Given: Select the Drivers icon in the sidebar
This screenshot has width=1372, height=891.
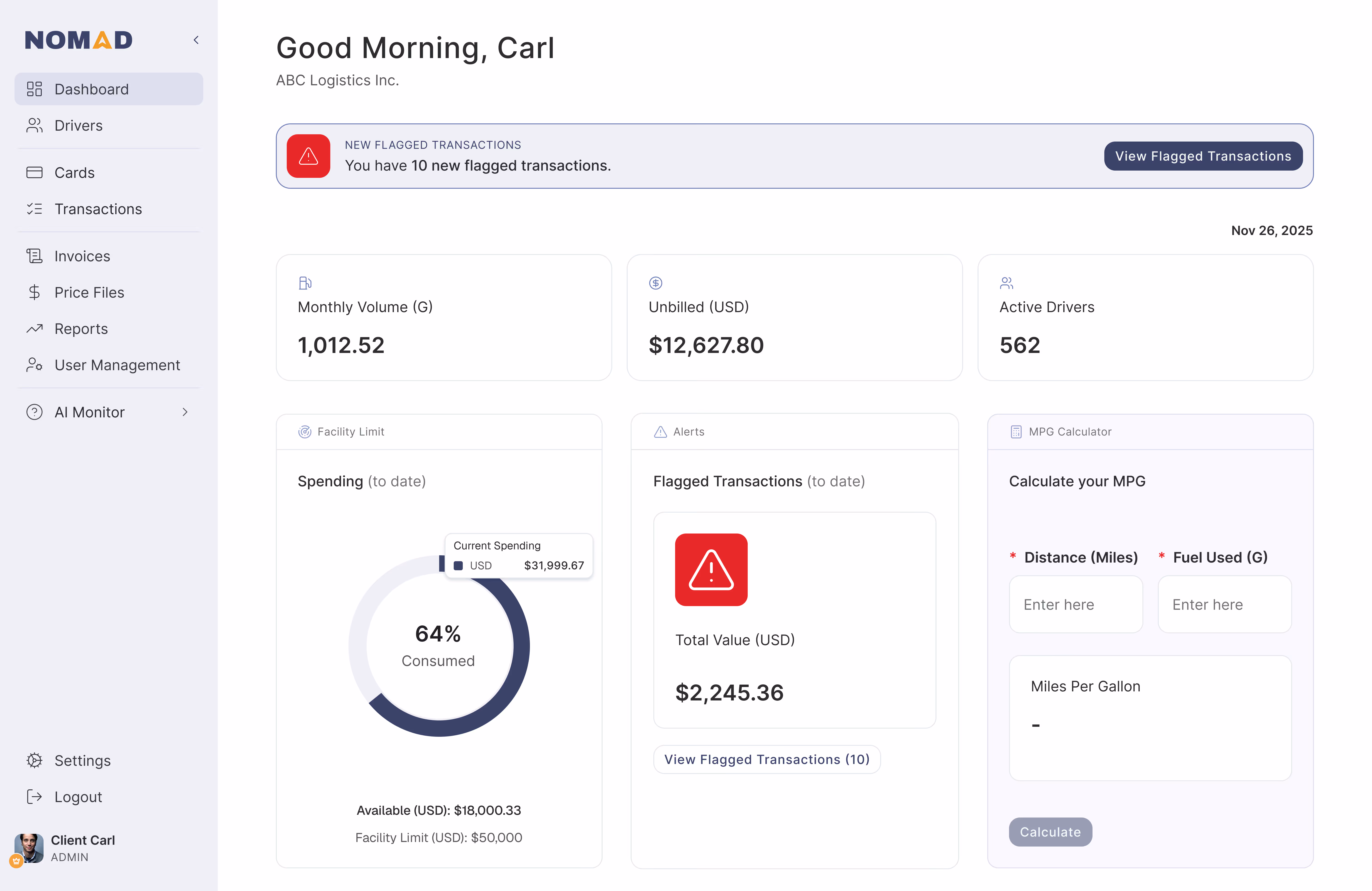Looking at the screenshot, I should (x=34, y=125).
